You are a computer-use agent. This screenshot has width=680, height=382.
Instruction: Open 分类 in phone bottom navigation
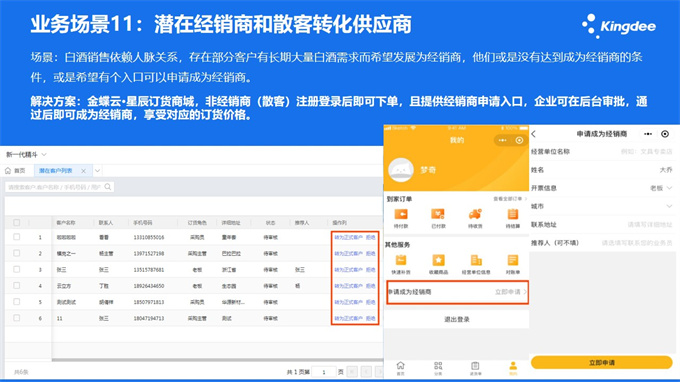pyautogui.click(x=438, y=368)
